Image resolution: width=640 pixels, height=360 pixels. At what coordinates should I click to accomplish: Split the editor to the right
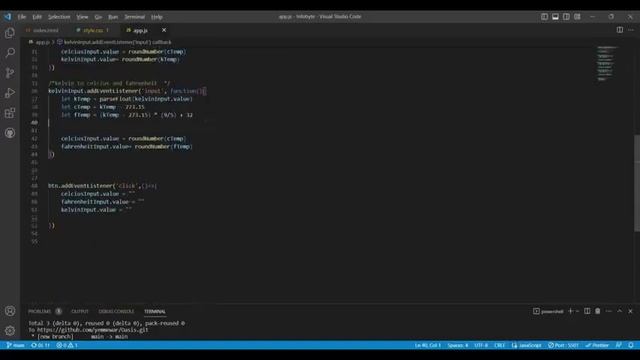point(620,30)
